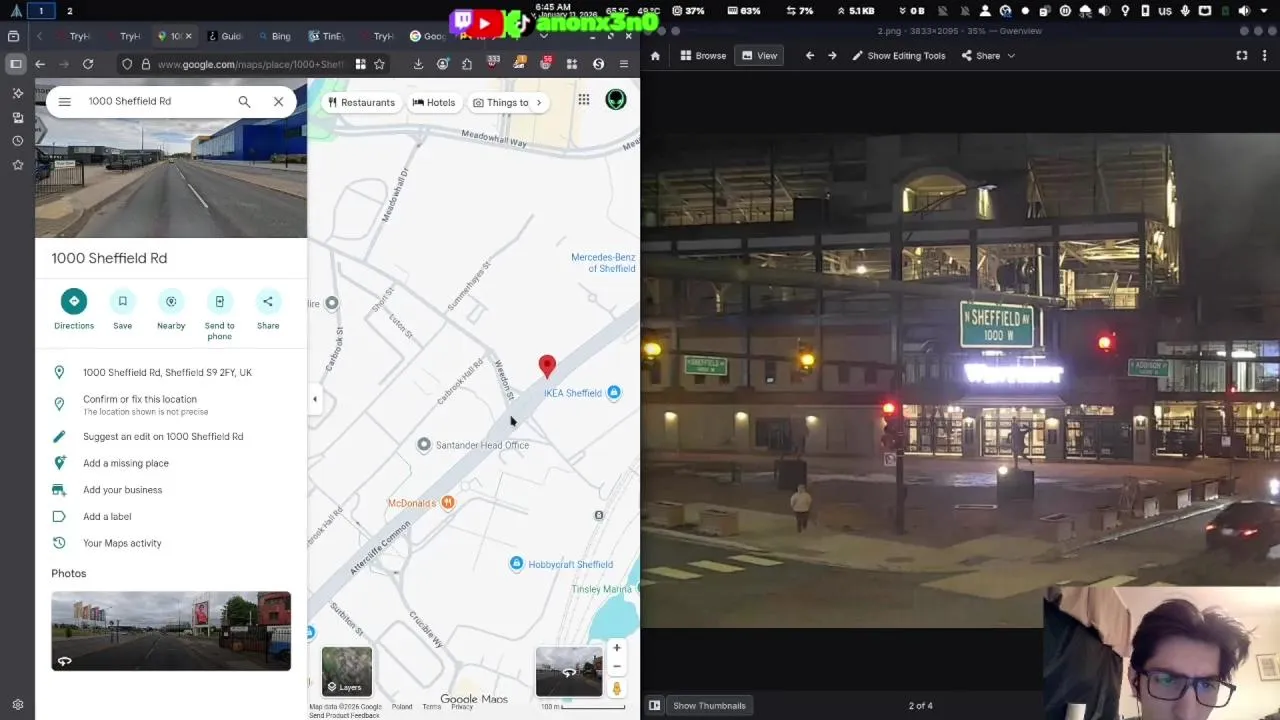Click the browser address bar URL

[250, 64]
